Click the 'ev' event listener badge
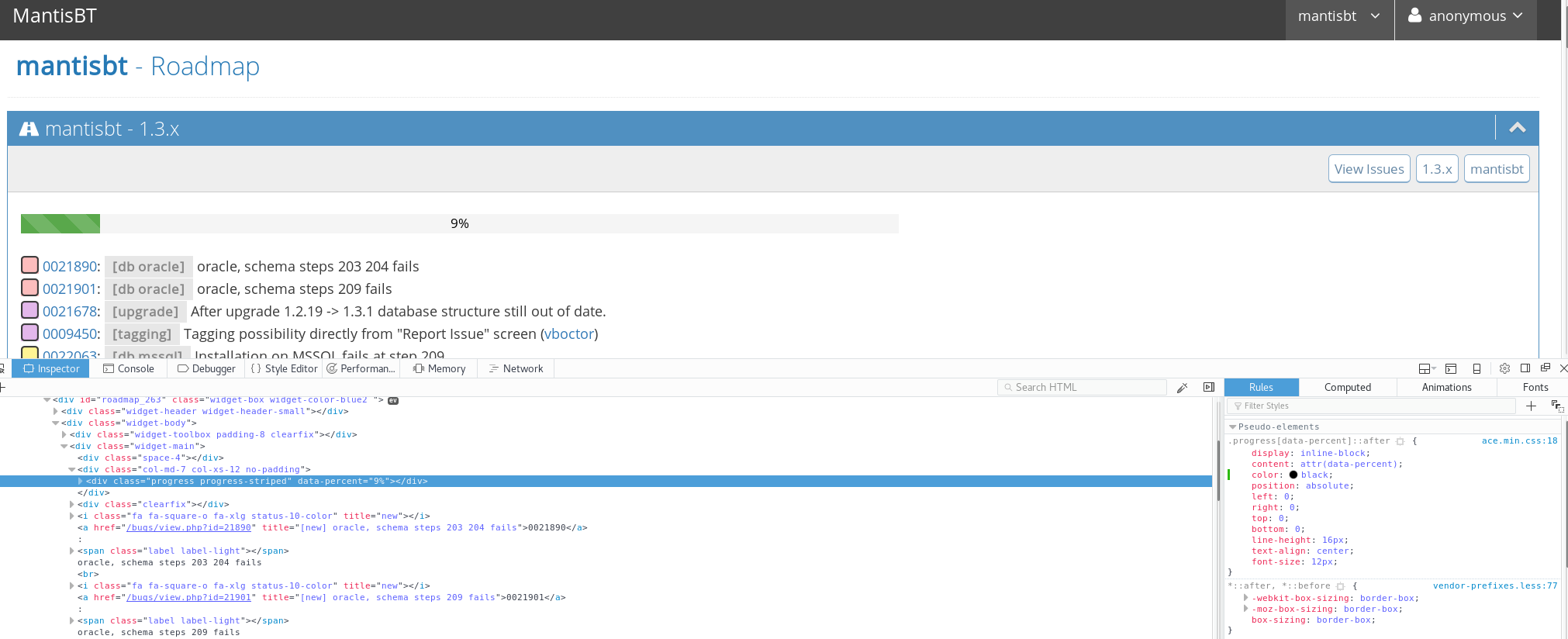This screenshot has width=1568, height=639. click(393, 400)
